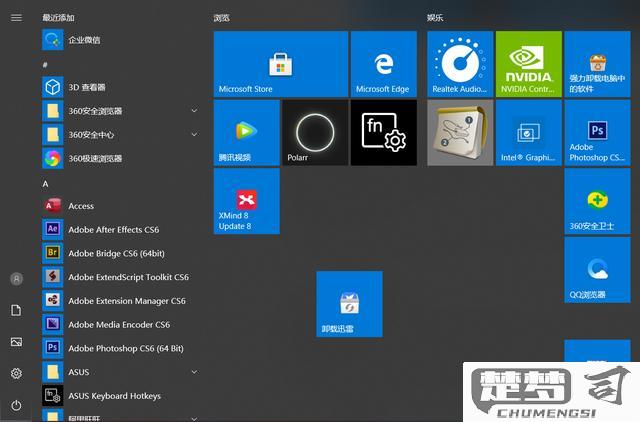Launch Adobe ExtendScript Toolkit CS6

click(120, 277)
